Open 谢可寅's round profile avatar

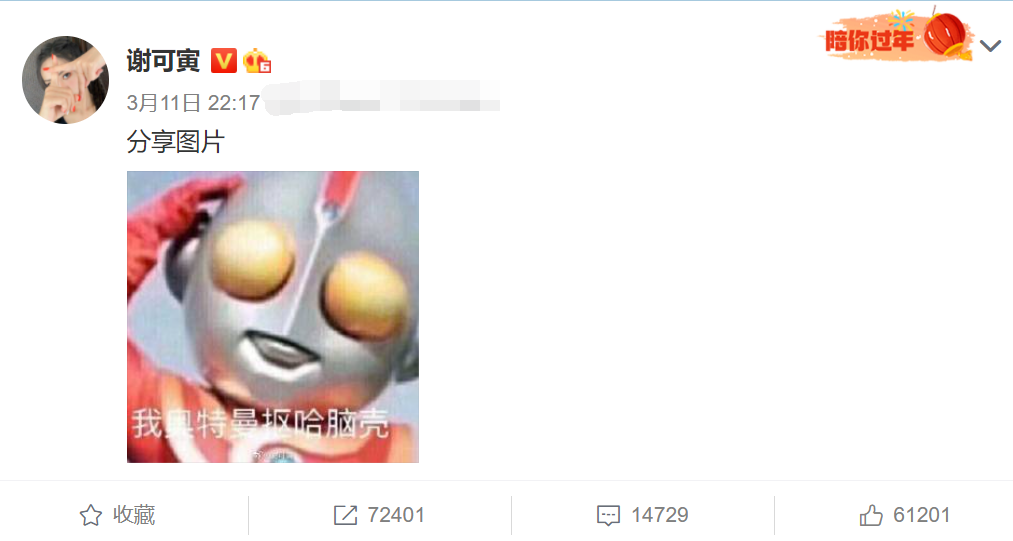(x=65, y=80)
